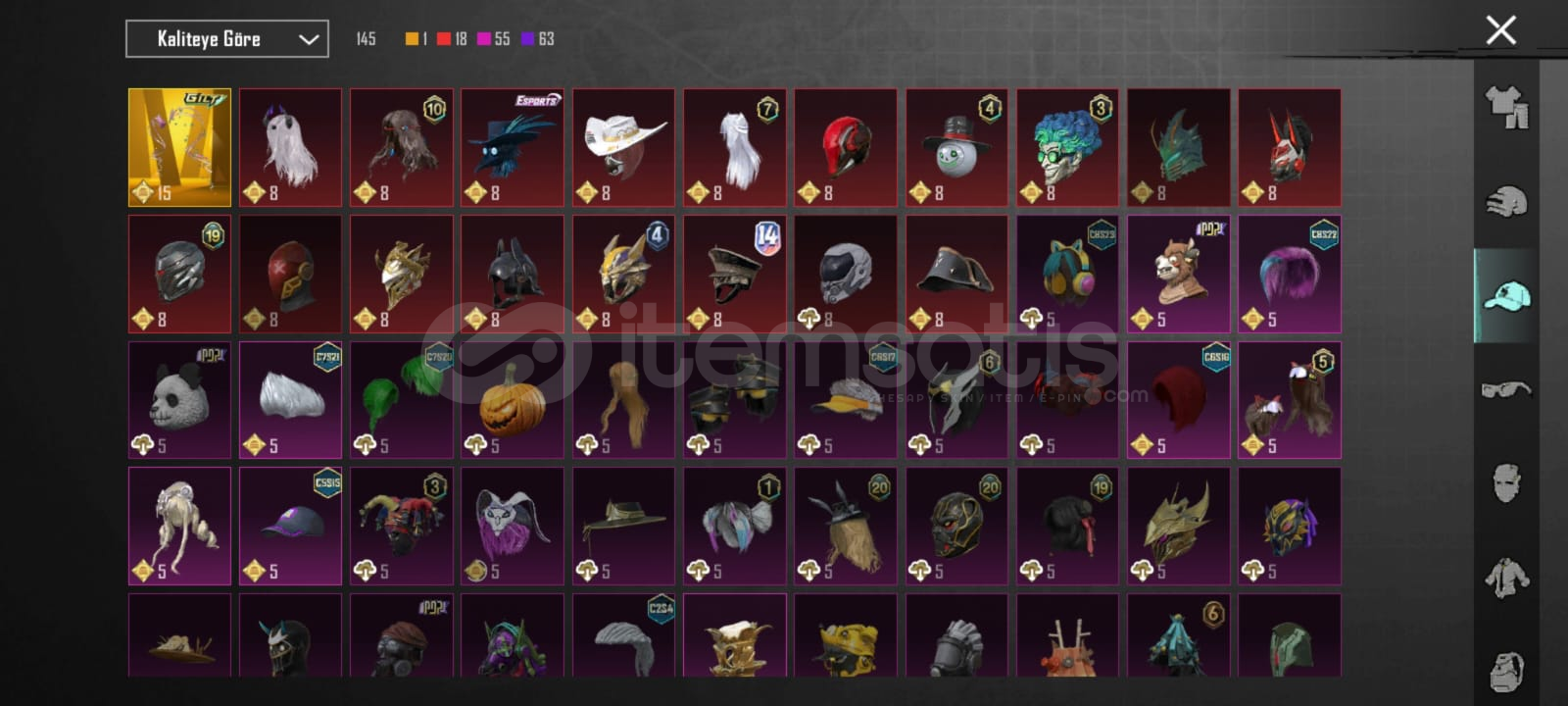1568x706 pixels.
Task: Select the purple-brimmed cap labeled CSS15
Action: click(x=290, y=526)
